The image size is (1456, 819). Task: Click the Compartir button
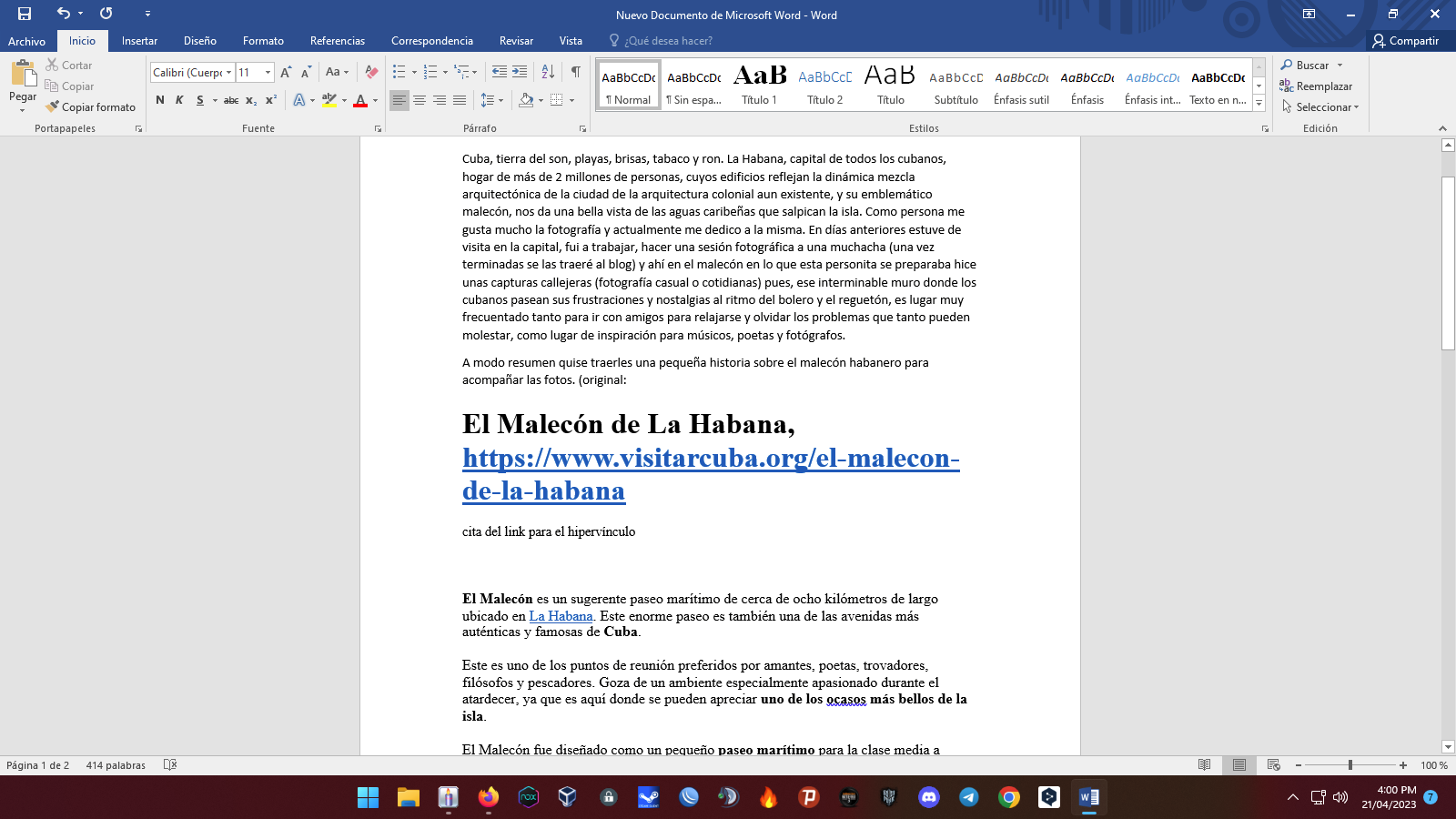[1406, 41]
